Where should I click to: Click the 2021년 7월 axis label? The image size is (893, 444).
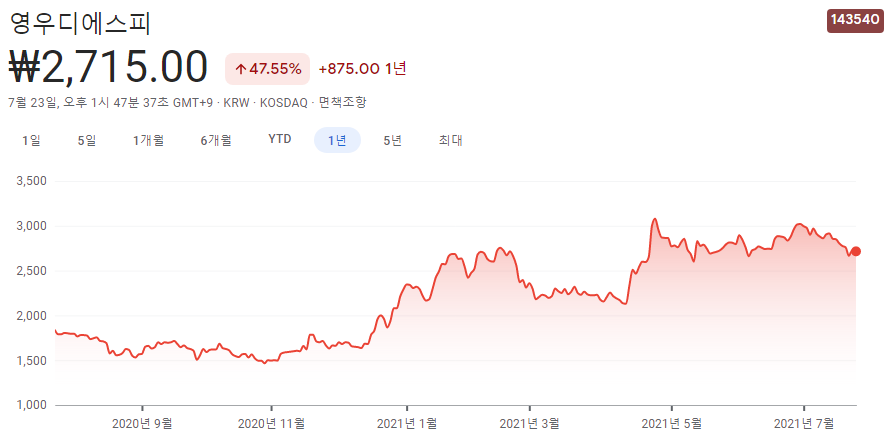(804, 424)
